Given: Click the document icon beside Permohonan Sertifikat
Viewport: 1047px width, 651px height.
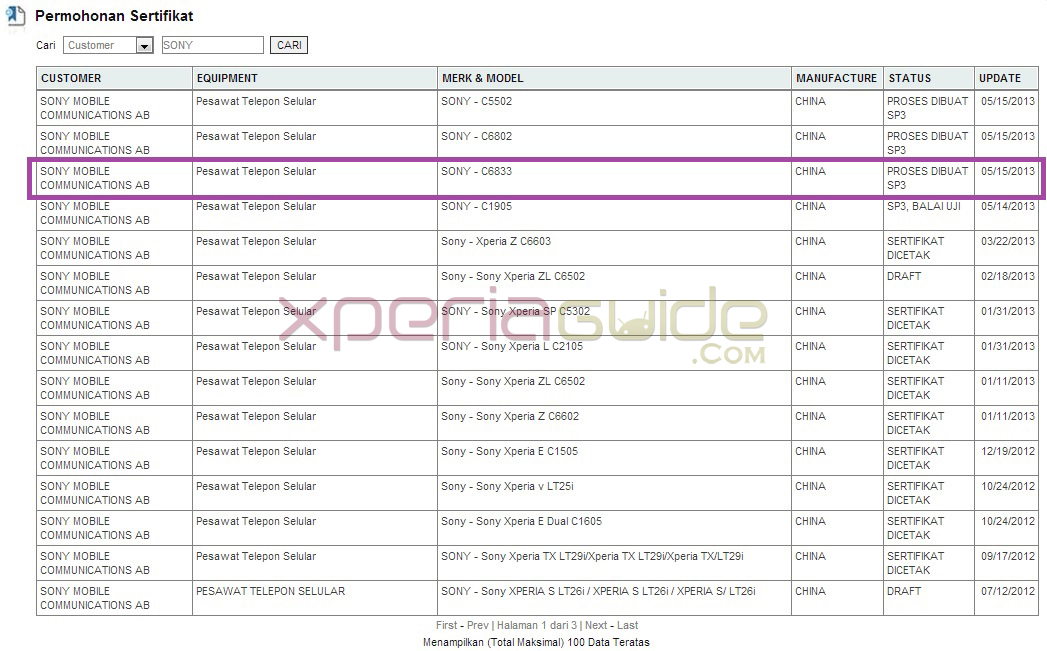Looking at the screenshot, I should 15,16.
